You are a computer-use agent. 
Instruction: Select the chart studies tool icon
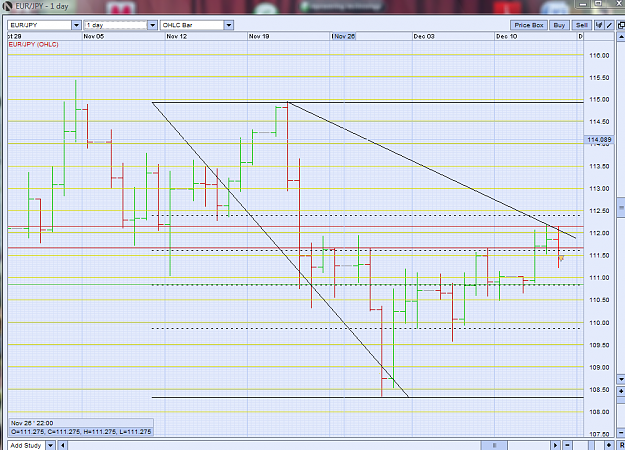click(x=599, y=25)
